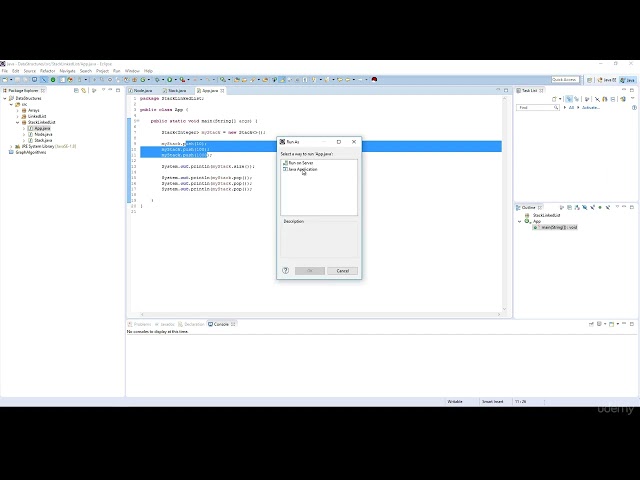Open the Run menu

click(x=117, y=71)
